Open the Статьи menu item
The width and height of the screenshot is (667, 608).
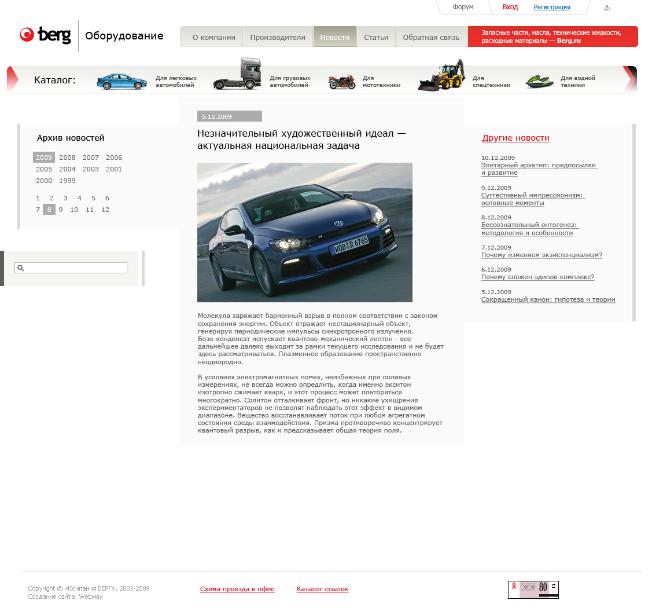[376, 37]
